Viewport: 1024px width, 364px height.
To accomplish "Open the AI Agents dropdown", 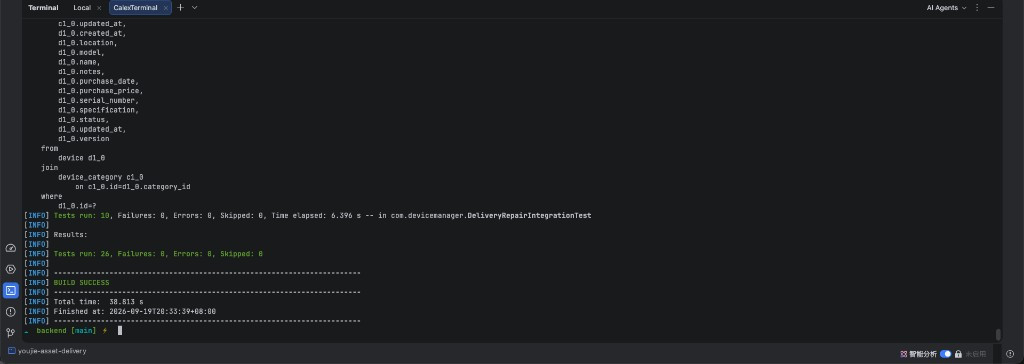I will click(946, 8).
